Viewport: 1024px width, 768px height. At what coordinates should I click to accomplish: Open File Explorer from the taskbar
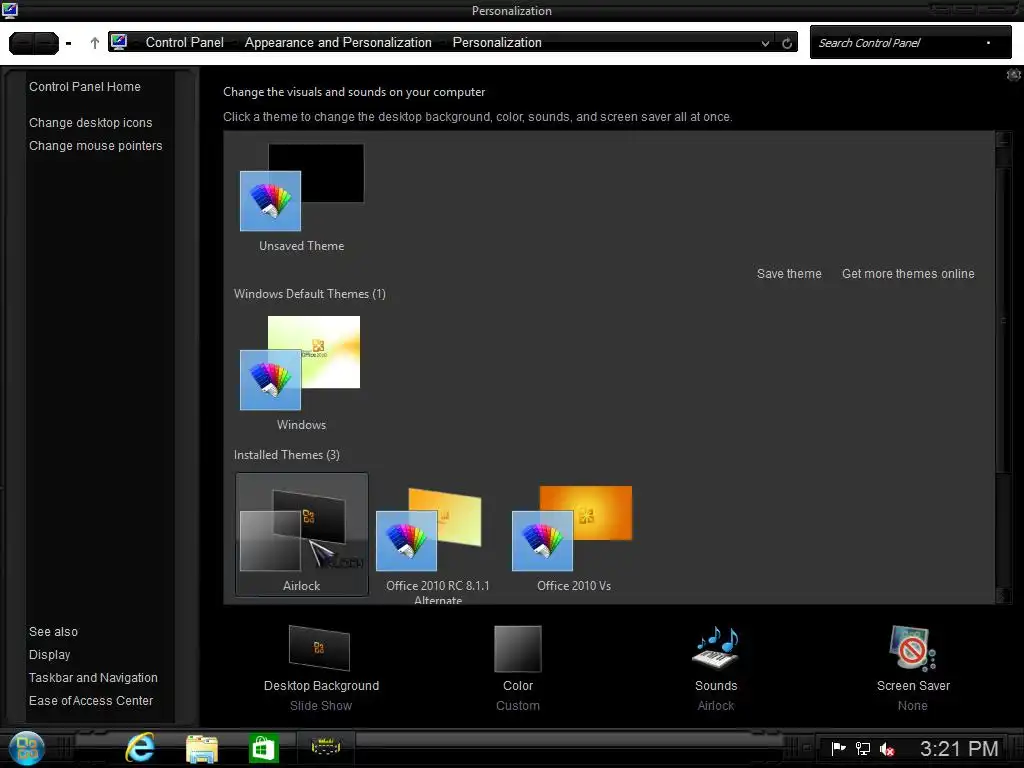[202, 748]
